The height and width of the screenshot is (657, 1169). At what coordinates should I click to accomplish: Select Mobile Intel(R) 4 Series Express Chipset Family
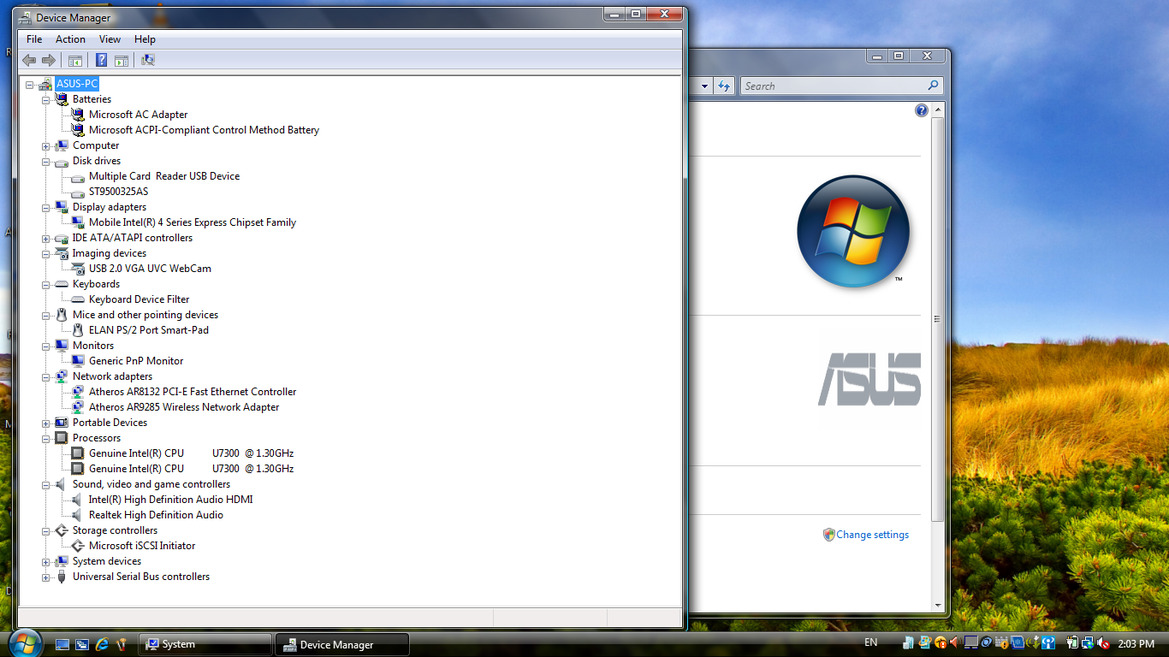(x=192, y=222)
